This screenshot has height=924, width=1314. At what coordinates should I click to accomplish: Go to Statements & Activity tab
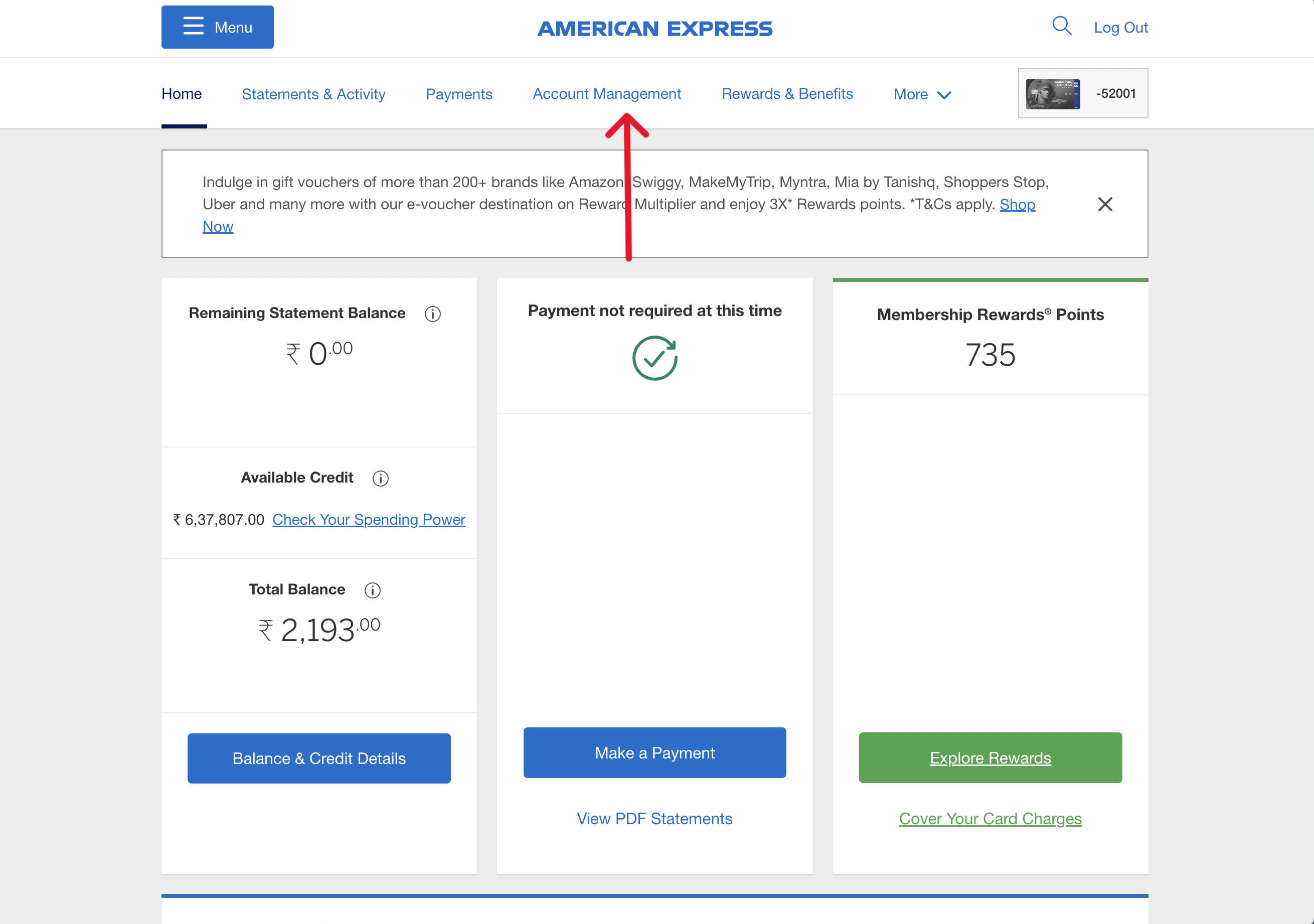click(313, 94)
